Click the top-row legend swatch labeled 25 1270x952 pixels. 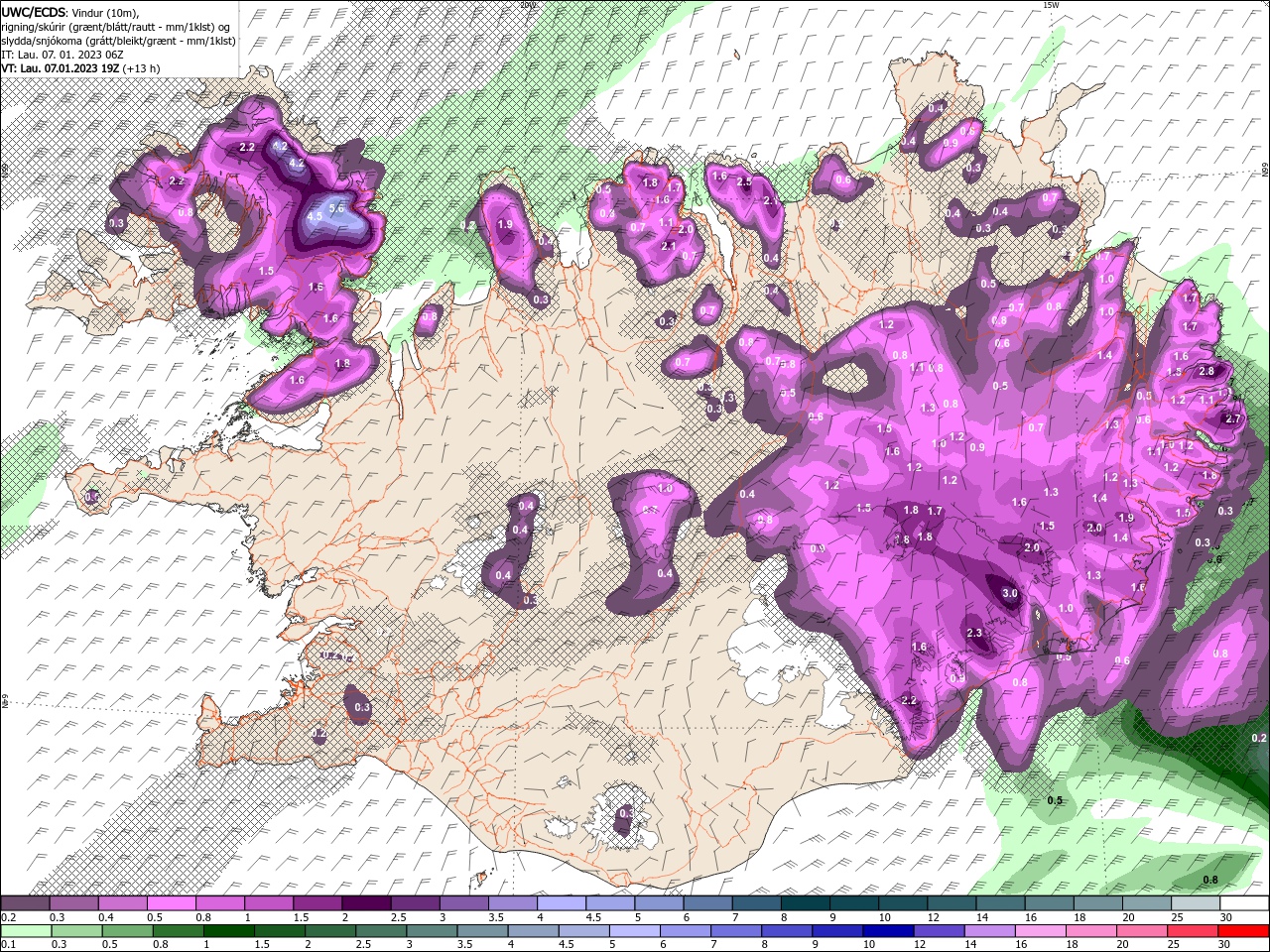(x=1195, y=903)
